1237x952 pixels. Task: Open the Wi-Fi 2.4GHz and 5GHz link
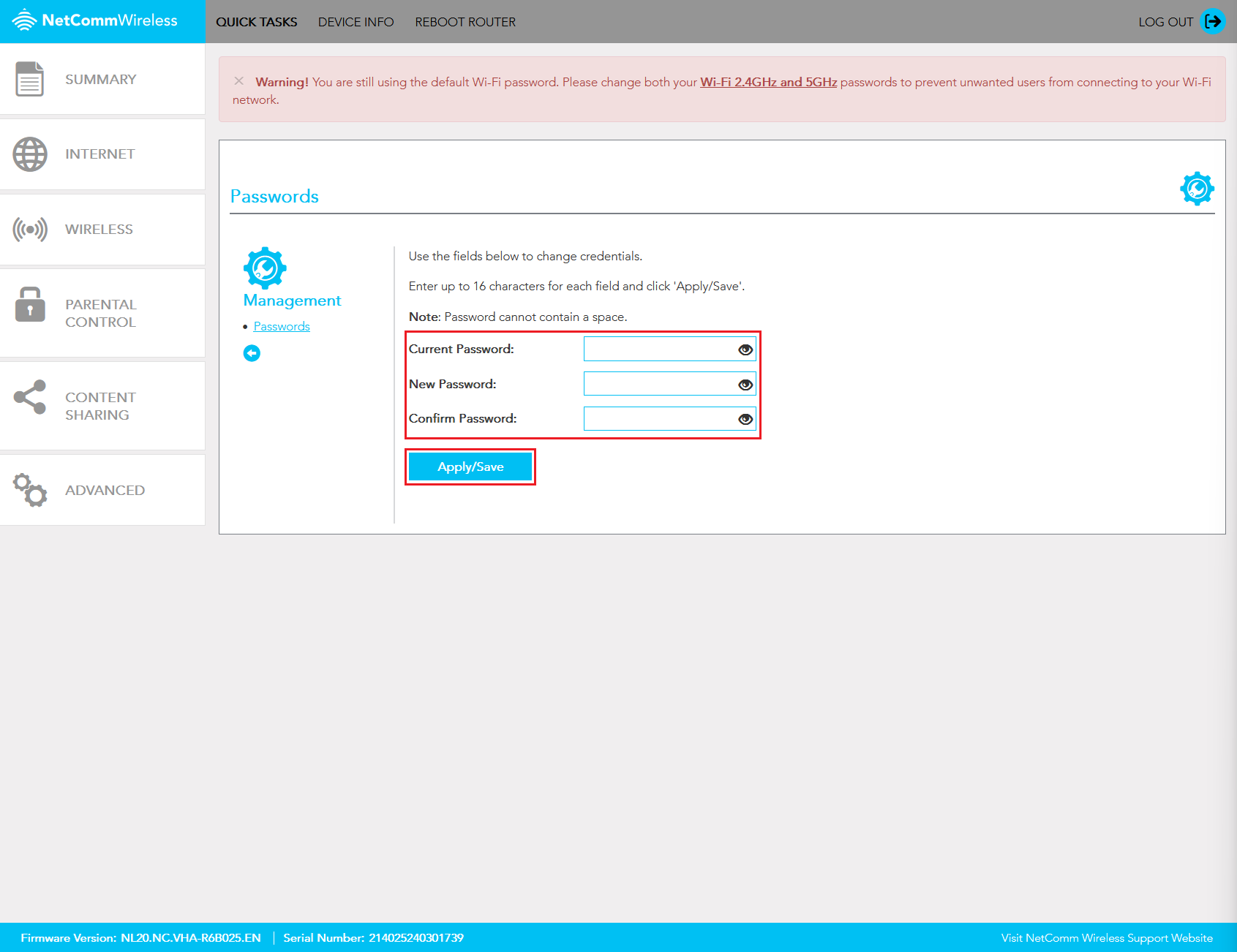(768, 82)
